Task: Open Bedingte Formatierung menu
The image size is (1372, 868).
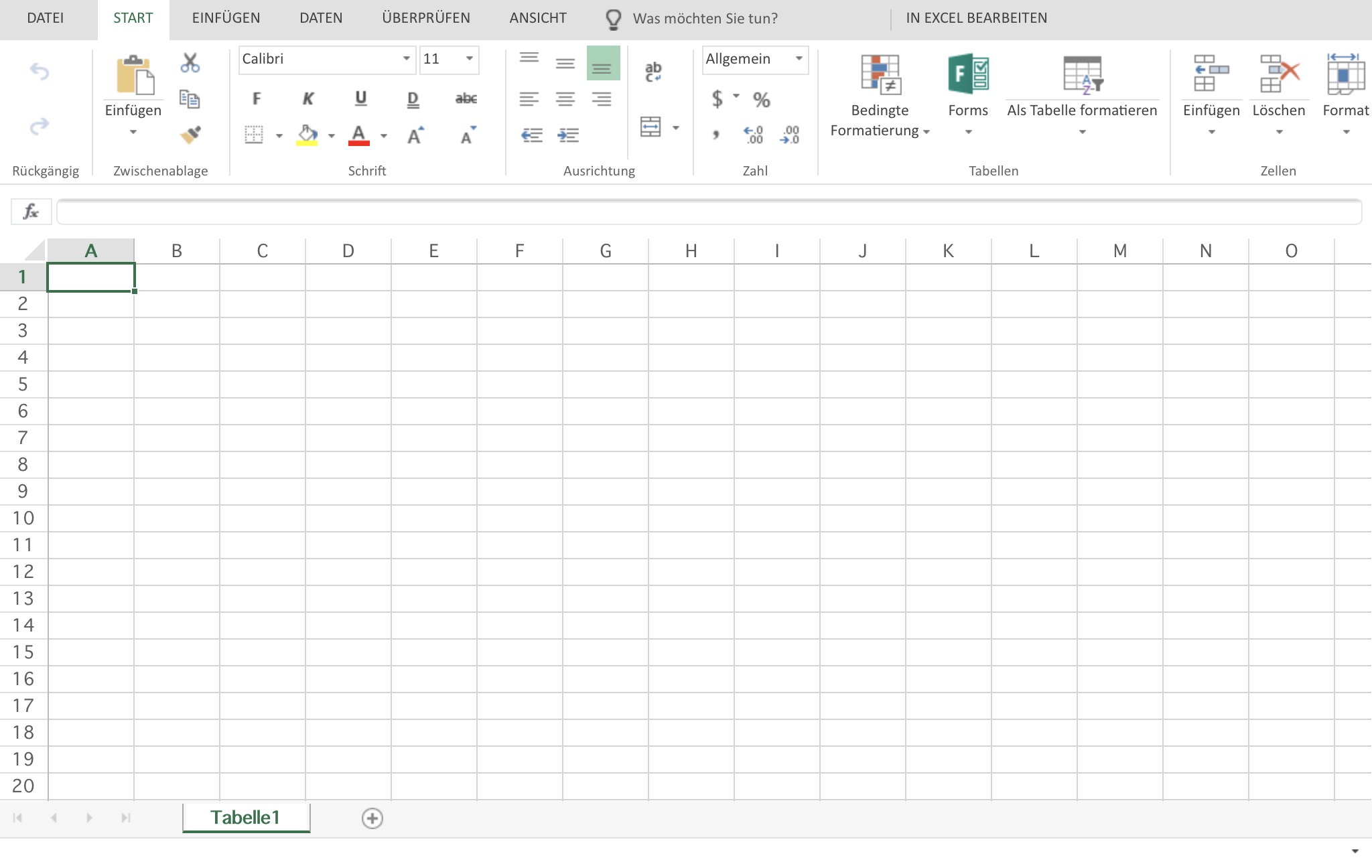Action: pos(880,95)
